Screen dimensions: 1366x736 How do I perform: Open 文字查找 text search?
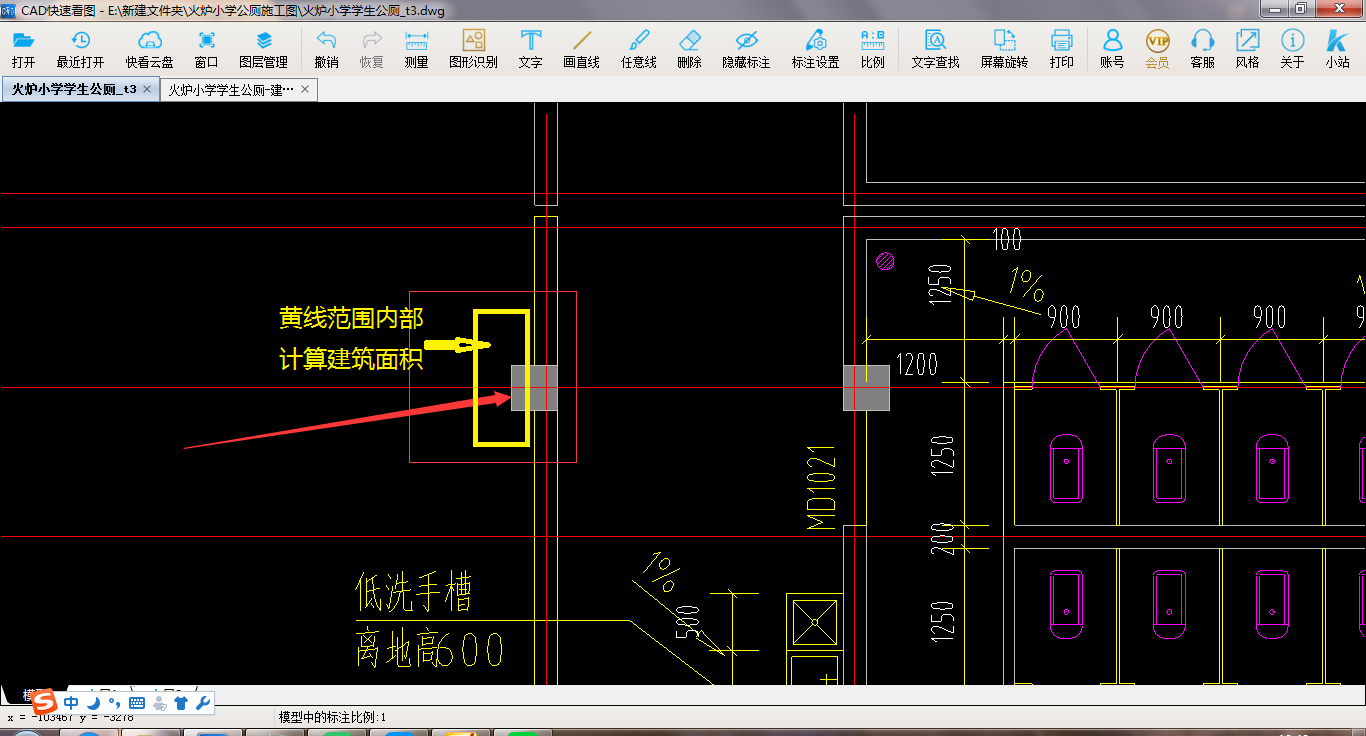point(935,49)
